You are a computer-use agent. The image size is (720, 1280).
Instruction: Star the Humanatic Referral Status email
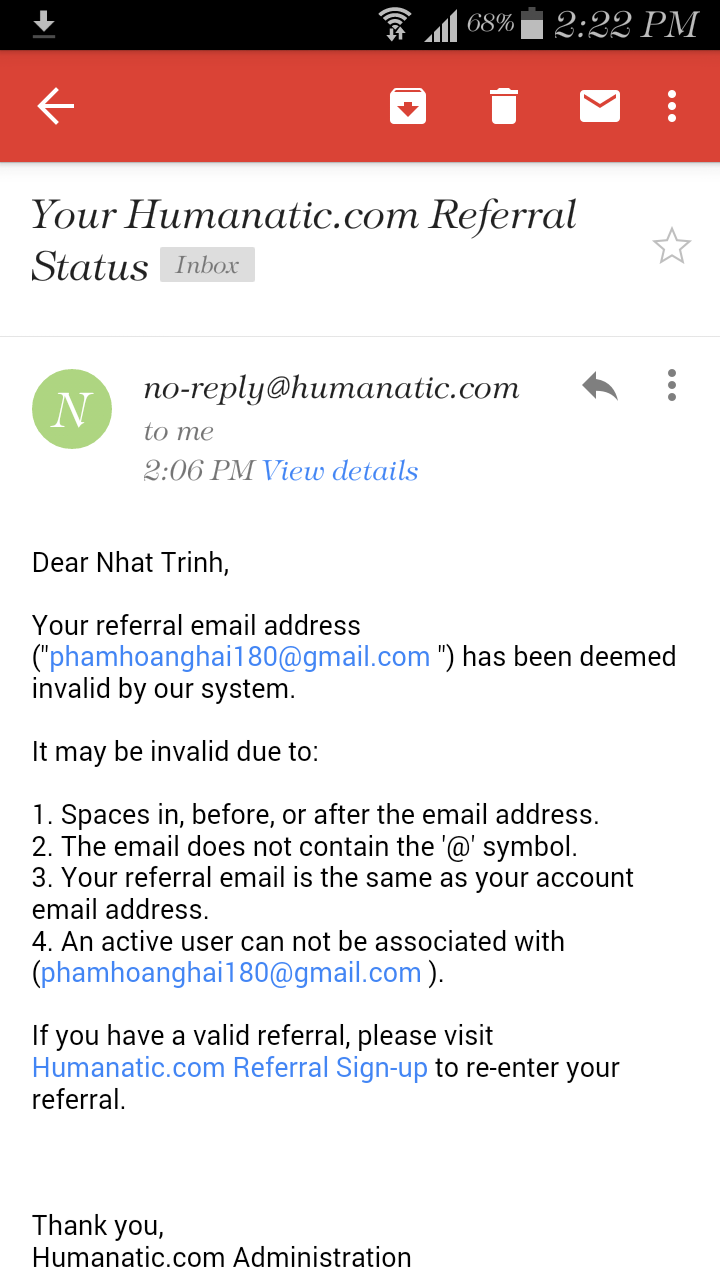click(672, 246)
